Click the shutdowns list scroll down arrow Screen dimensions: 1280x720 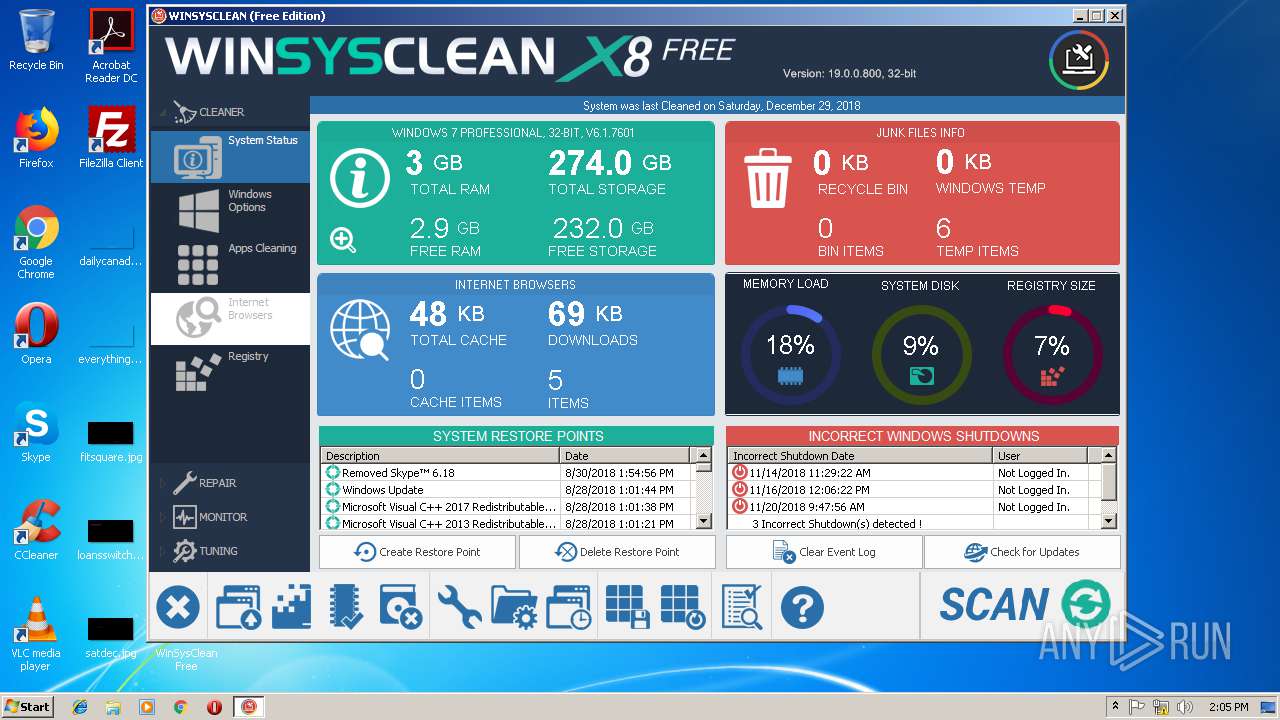[1108, 522]
